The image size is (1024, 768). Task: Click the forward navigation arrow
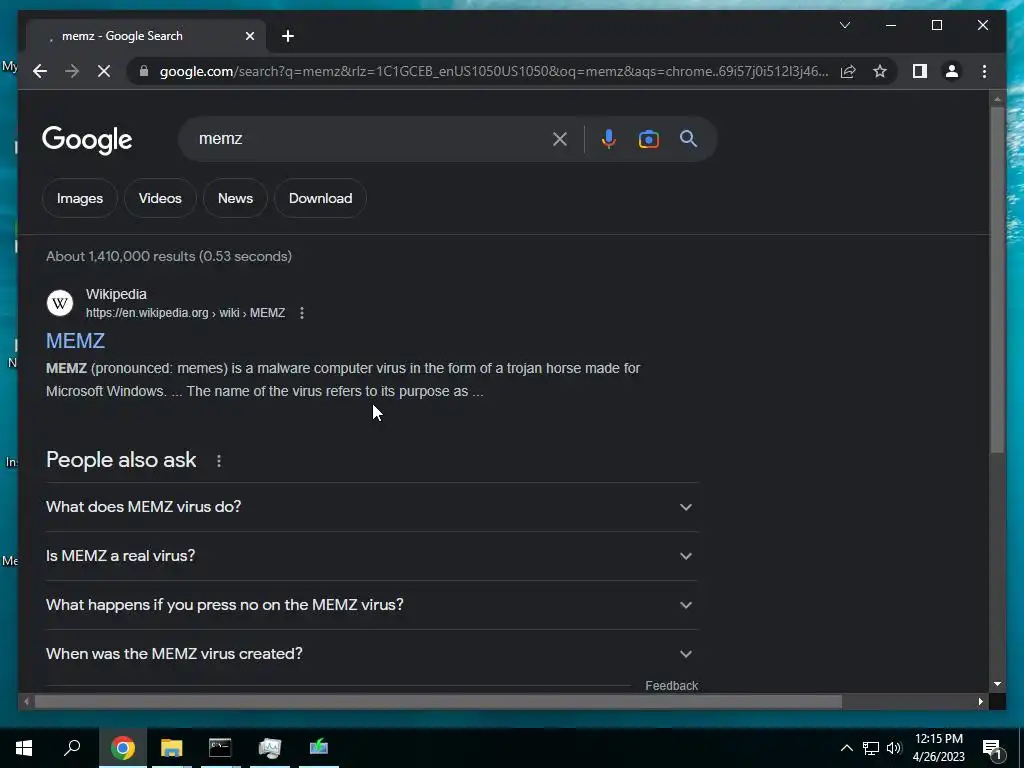tap(72, 71)
